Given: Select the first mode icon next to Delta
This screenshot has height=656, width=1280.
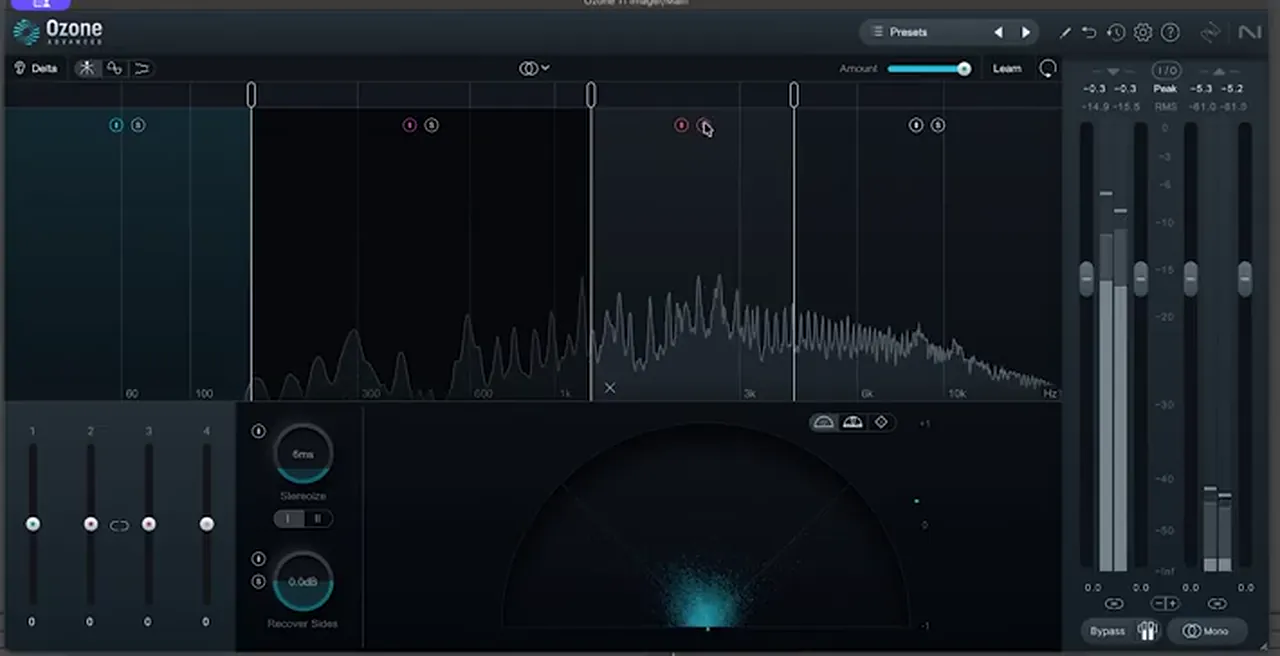Looking at the screenshot, I should click(88, 68).
